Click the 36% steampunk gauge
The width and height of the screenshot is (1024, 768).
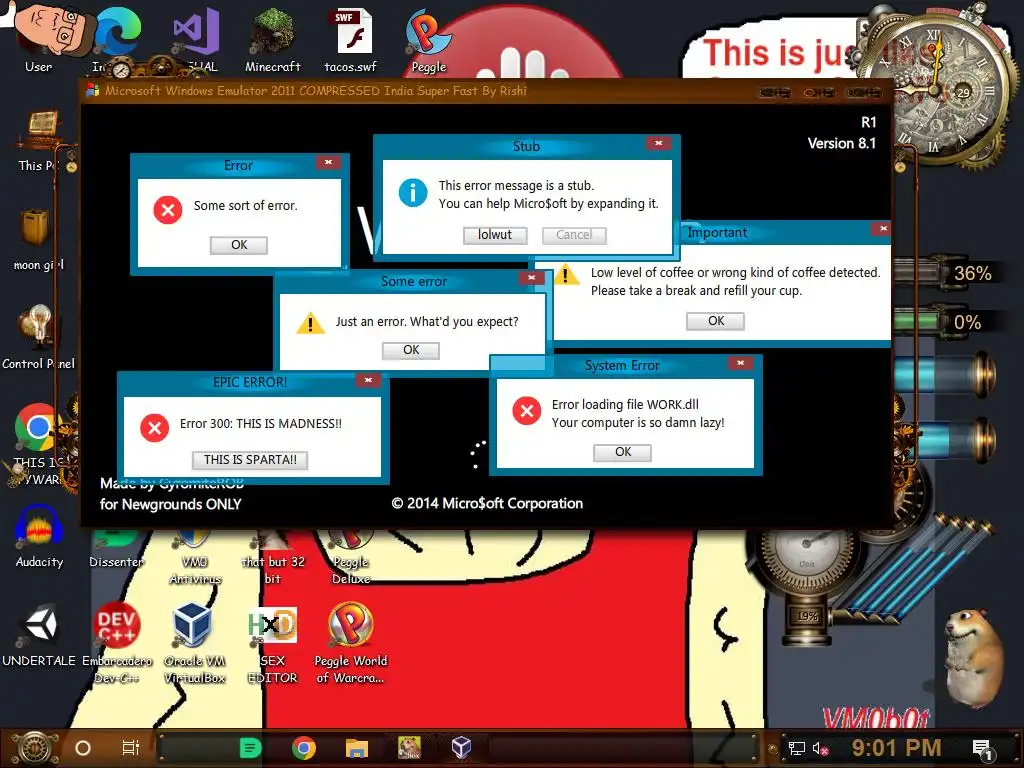(x=943, y=273)
